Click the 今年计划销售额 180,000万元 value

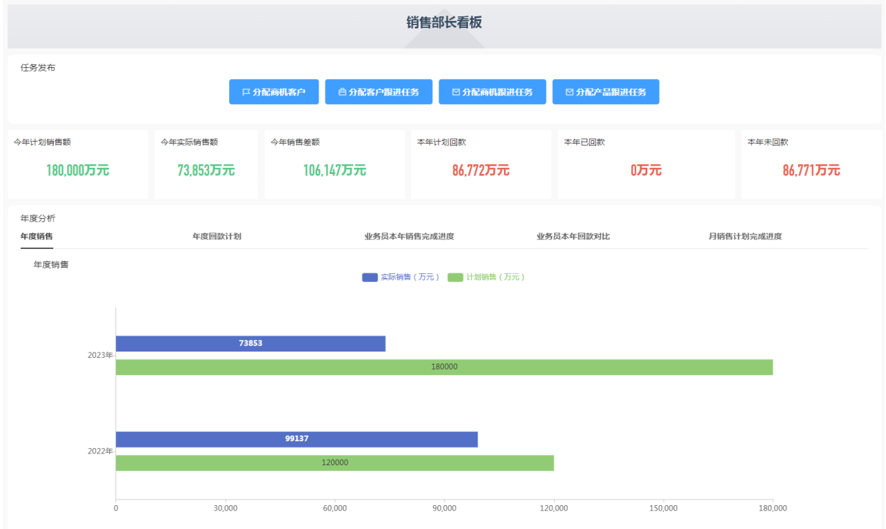[x=78, y=171]
